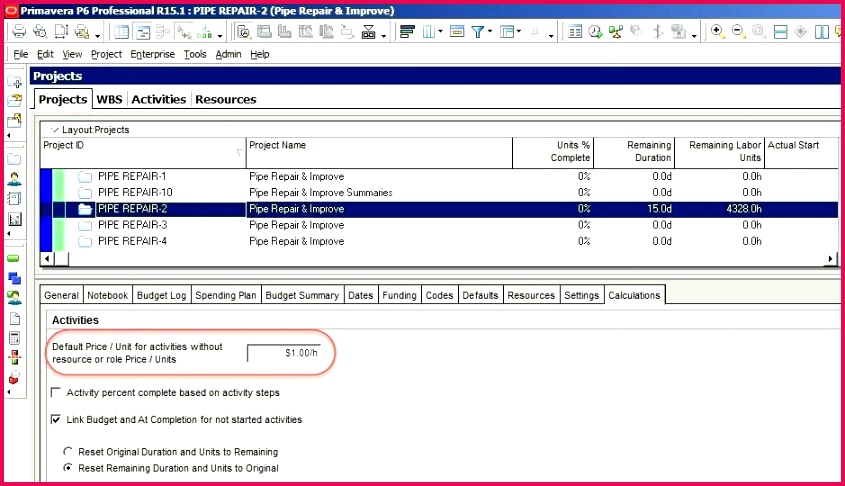This screenshot has height=486, width=845.
Task: Switch to the WBS tab
Action: click(x=109, y=99)
